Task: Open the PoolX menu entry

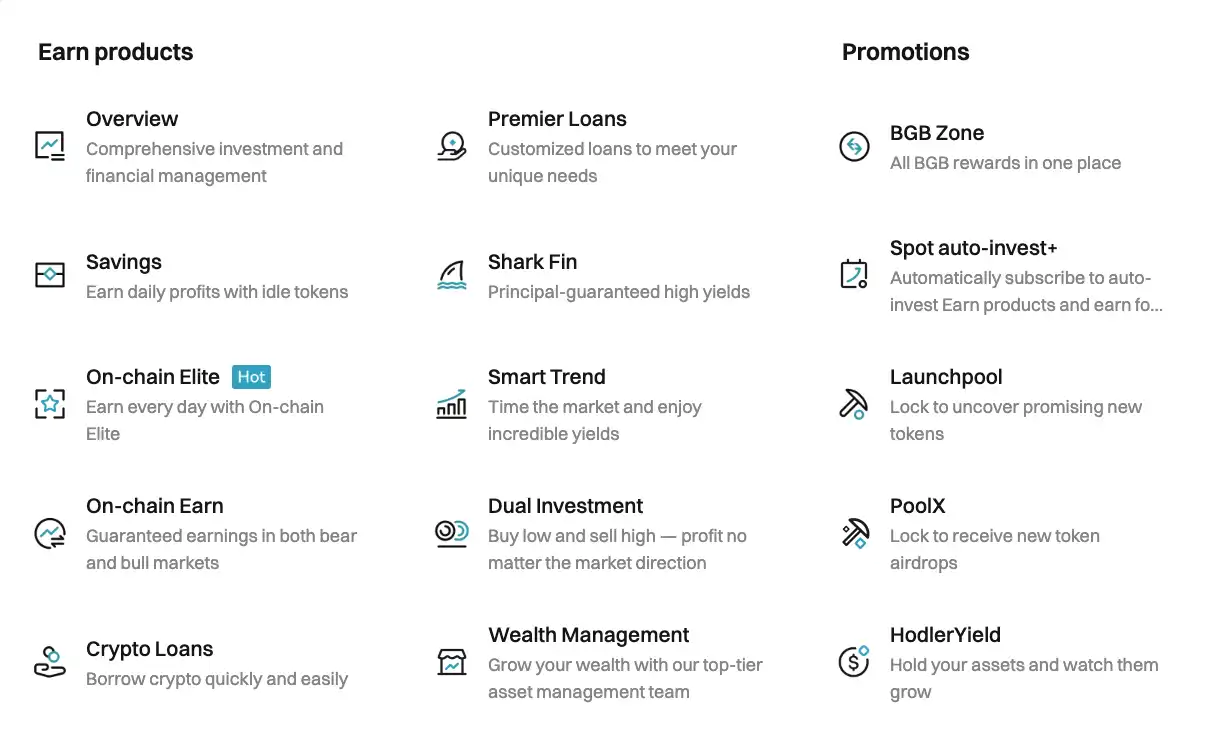Action: [x=917, y=506]
